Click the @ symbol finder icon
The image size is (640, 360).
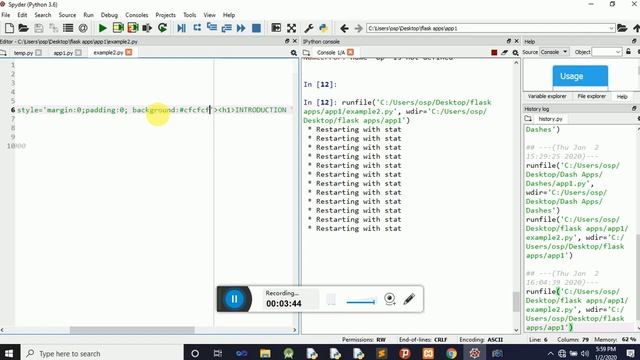(83, 28)
